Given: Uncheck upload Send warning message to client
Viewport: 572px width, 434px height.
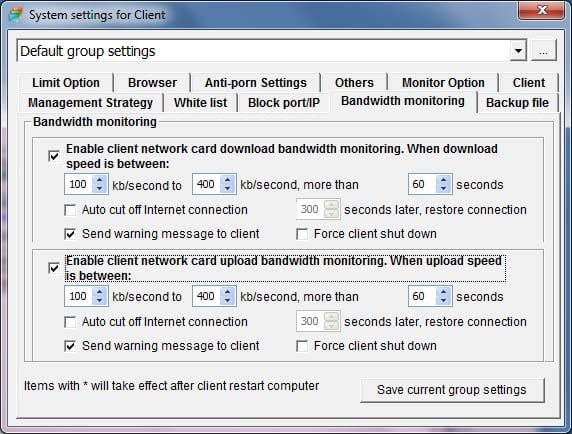Looking at the screenshot, I should pos(70,346).
